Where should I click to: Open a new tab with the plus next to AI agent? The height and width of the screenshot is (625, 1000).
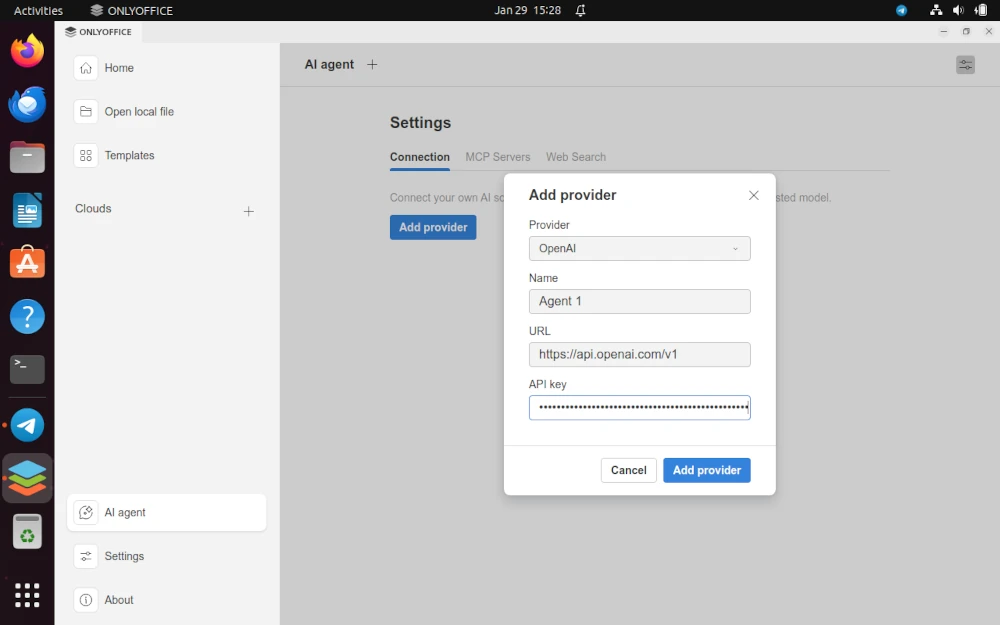(372, 64)
